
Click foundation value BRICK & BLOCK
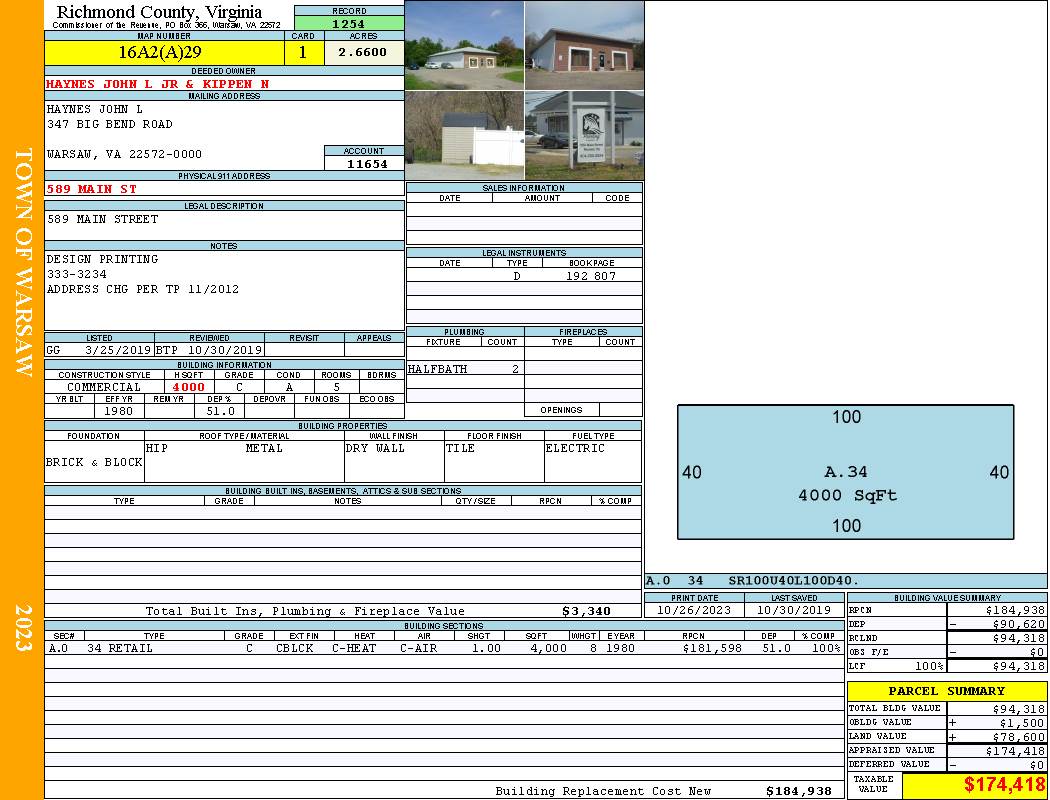pos(94,463)
